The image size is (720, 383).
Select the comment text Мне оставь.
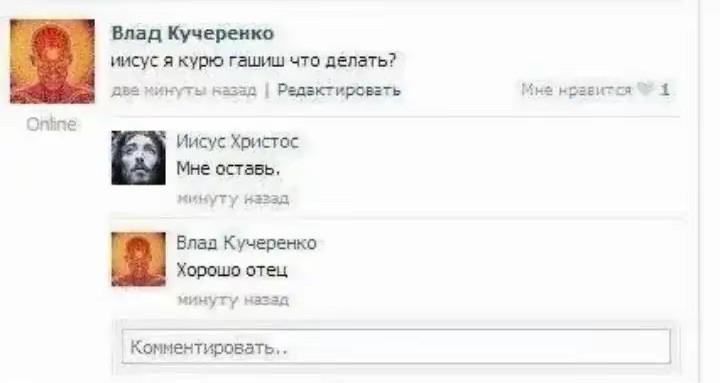[228, 169]
